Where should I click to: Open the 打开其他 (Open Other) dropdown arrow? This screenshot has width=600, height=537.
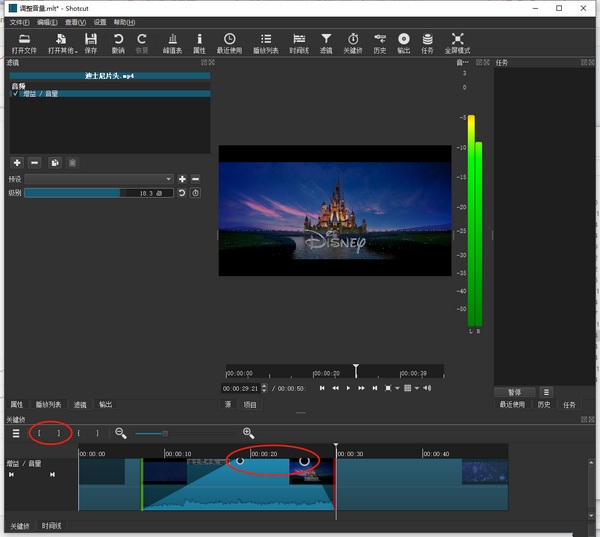76,50
